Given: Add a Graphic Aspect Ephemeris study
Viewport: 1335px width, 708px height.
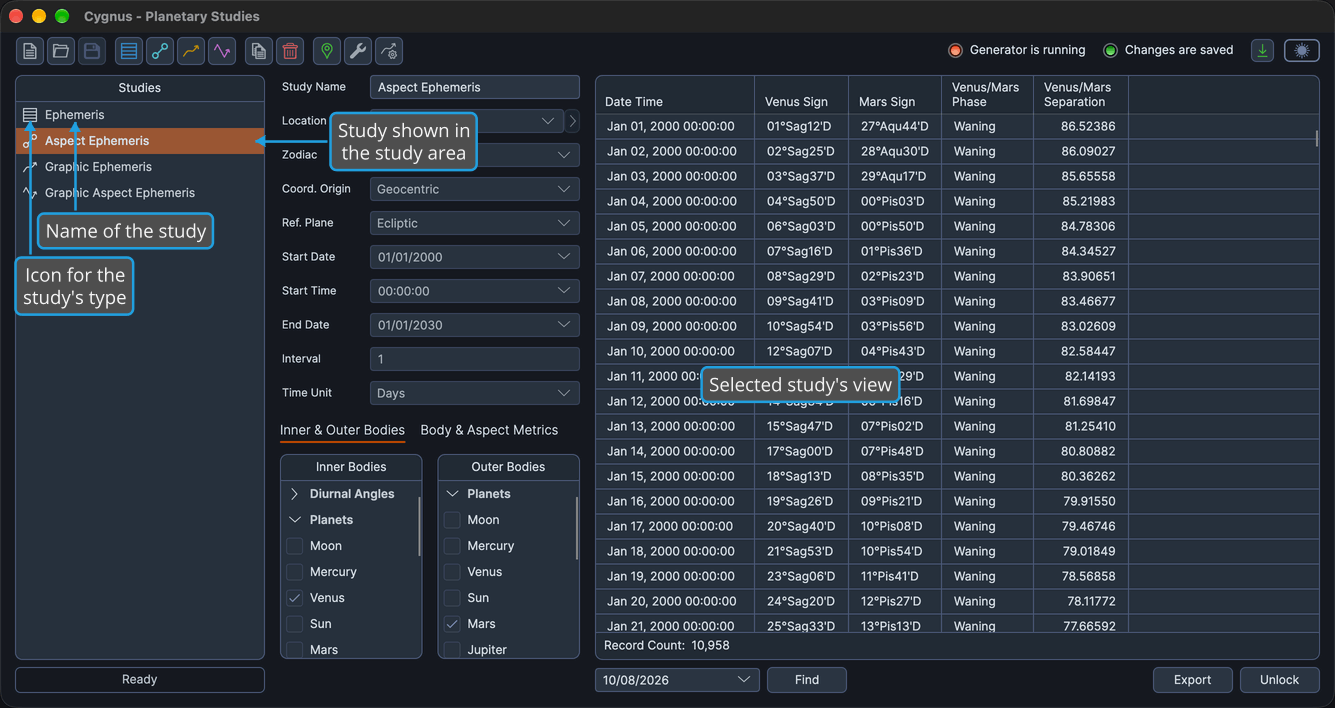Looking at the screenshot, I should point(222,51).
